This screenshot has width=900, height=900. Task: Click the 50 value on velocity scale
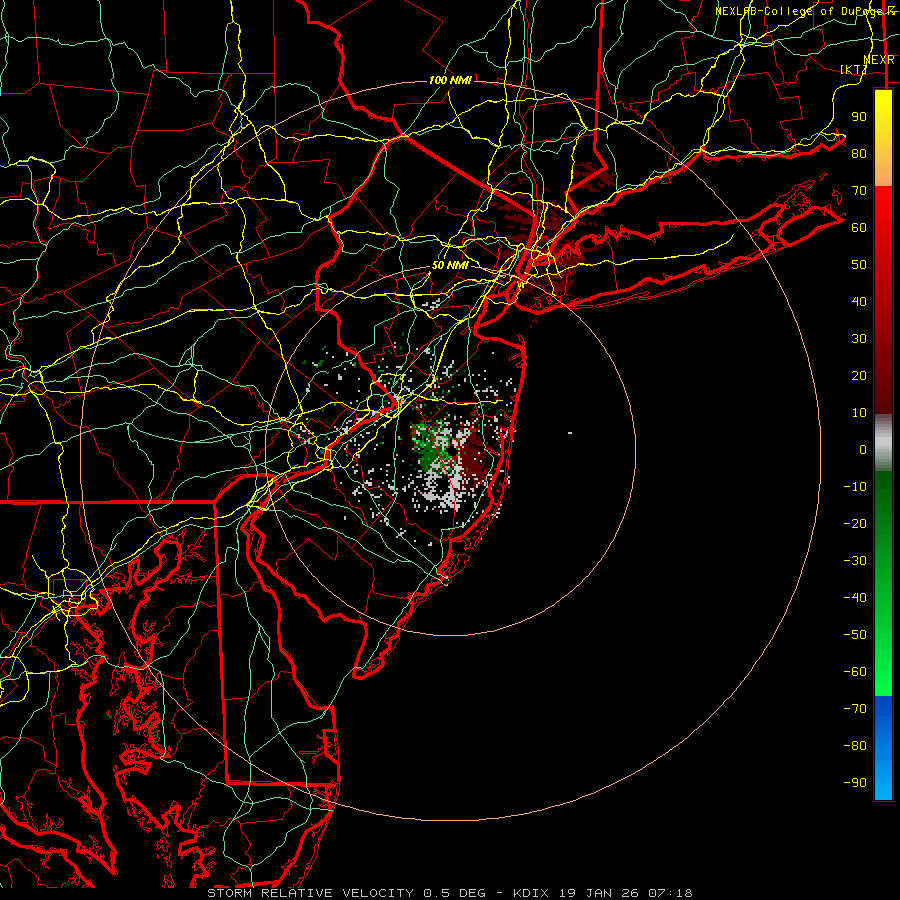[859, 265]
